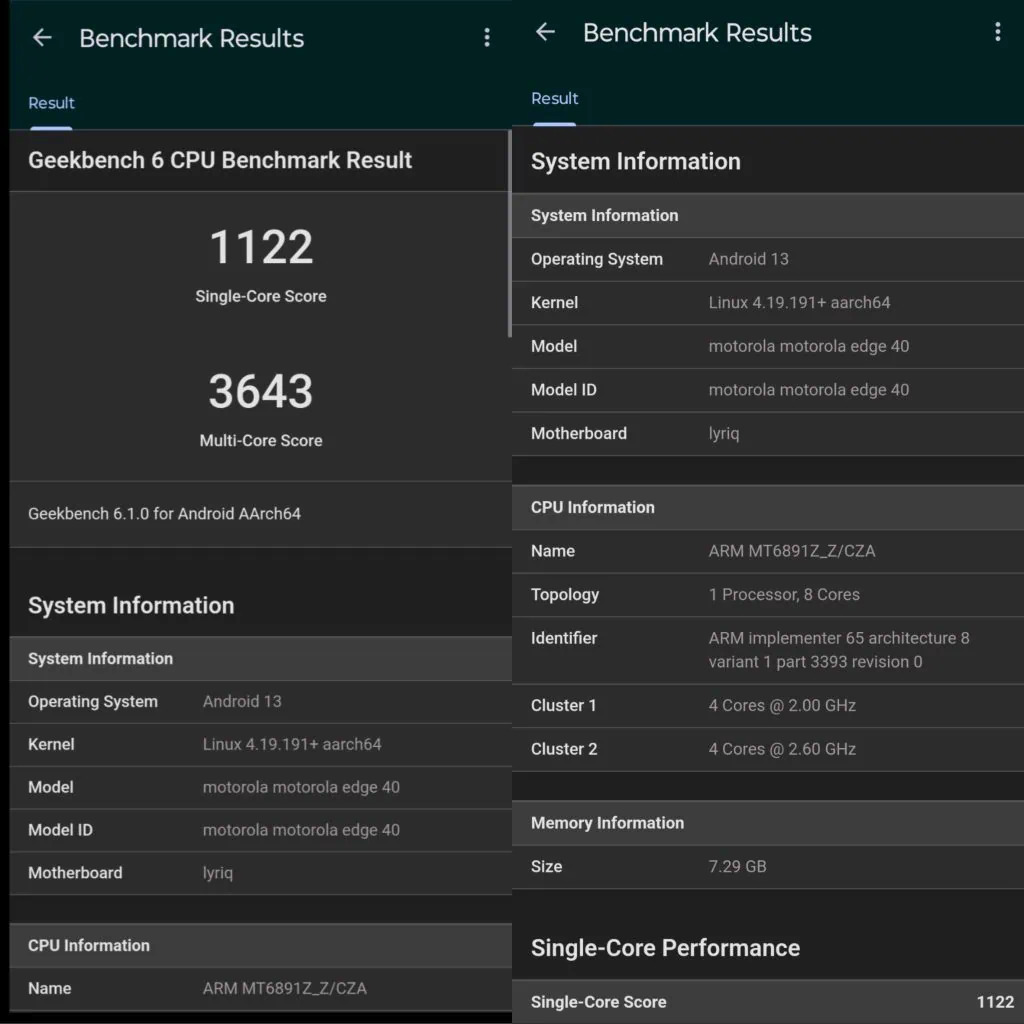Viewport: 1024px width, 1024px height.
Task: Click the Multi-Core Score value 3643
Action: point(261,391)
